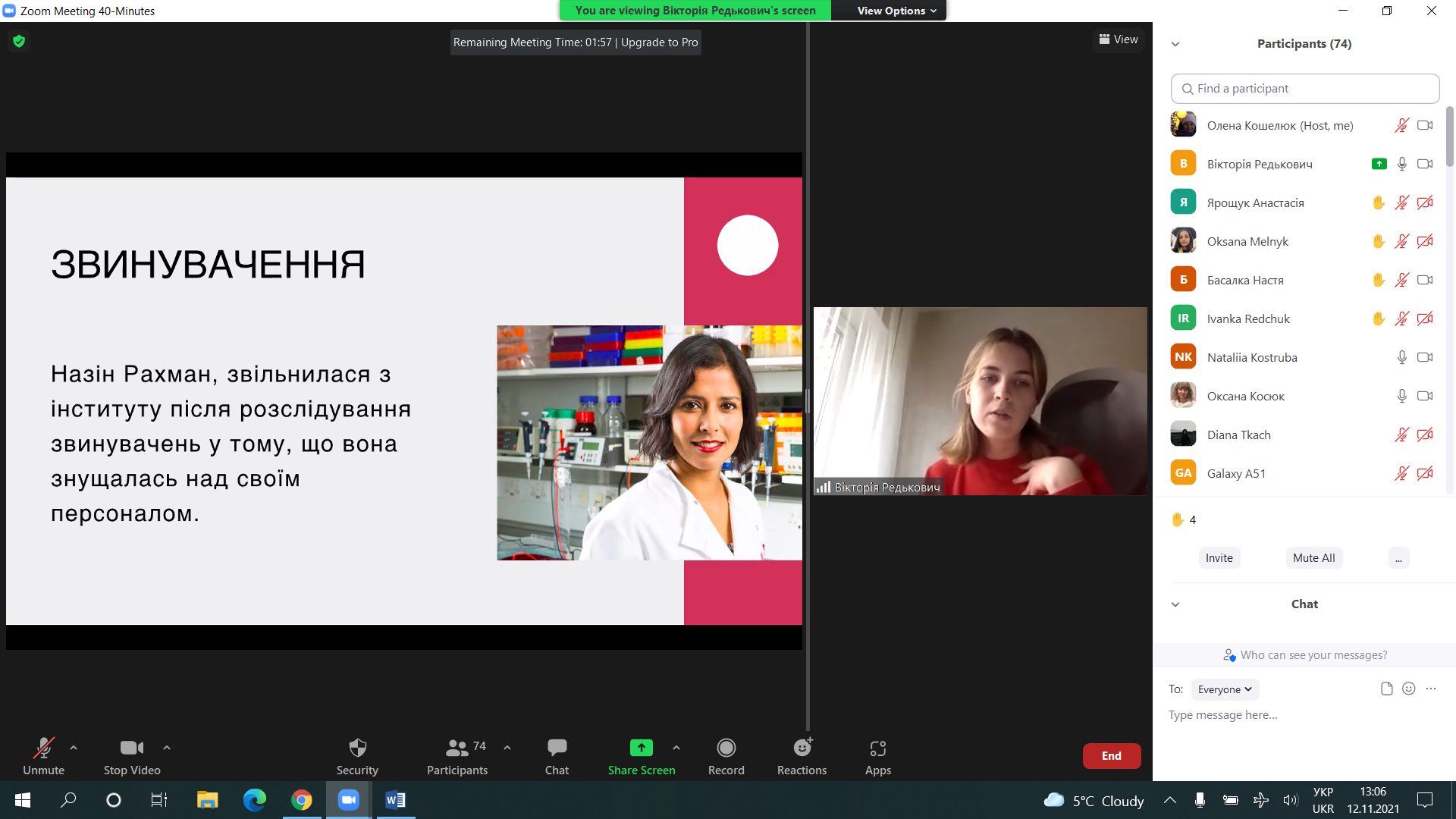Click green Share Screen icon

(x=641, y=748)
